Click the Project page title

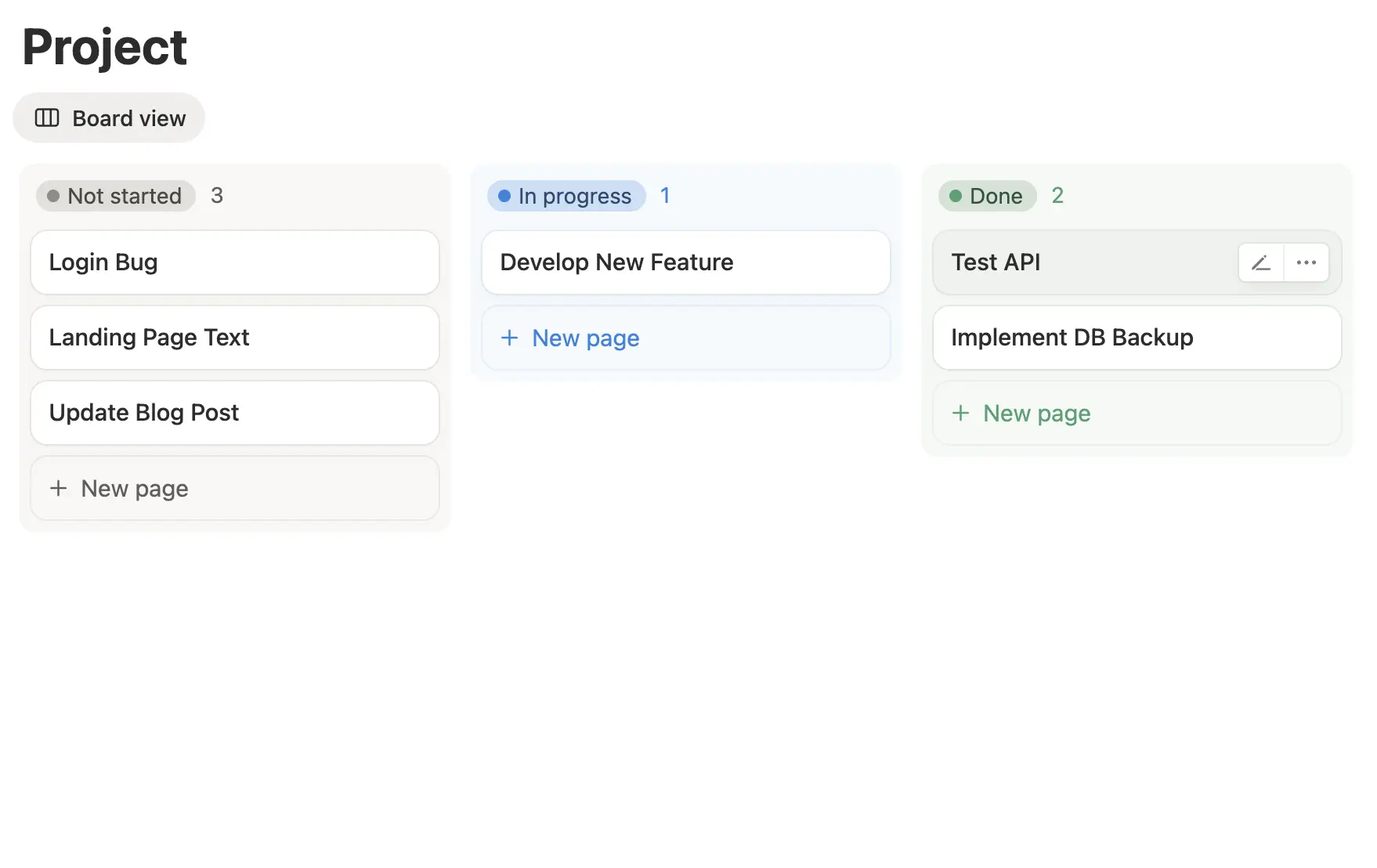pyautogui.click(x=104, y=47)
